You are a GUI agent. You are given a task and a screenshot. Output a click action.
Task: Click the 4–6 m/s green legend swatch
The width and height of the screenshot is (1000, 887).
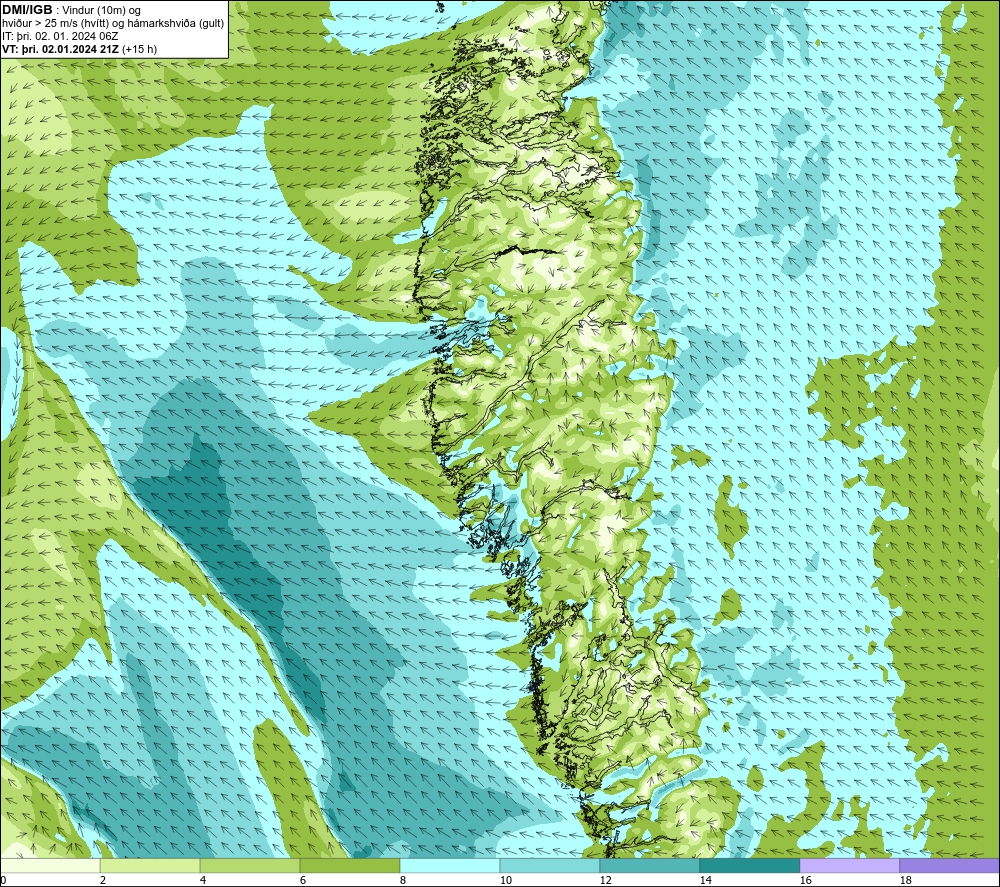(250, 865)
